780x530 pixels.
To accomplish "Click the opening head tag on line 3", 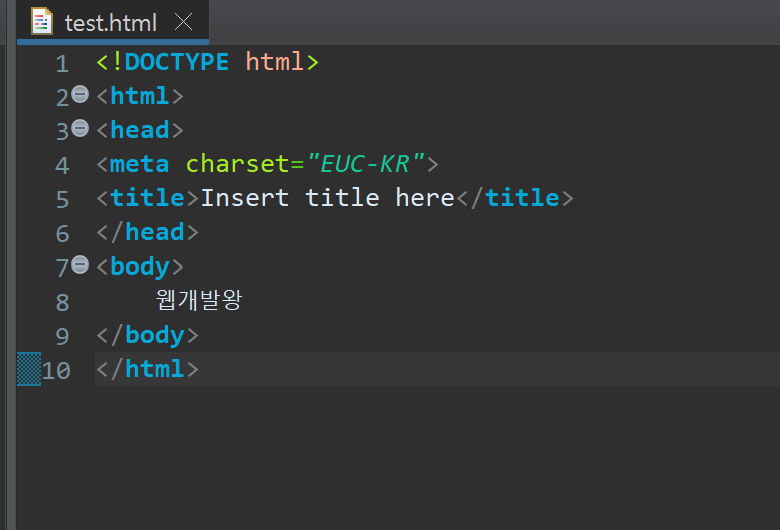I will (x=140, y=130).
